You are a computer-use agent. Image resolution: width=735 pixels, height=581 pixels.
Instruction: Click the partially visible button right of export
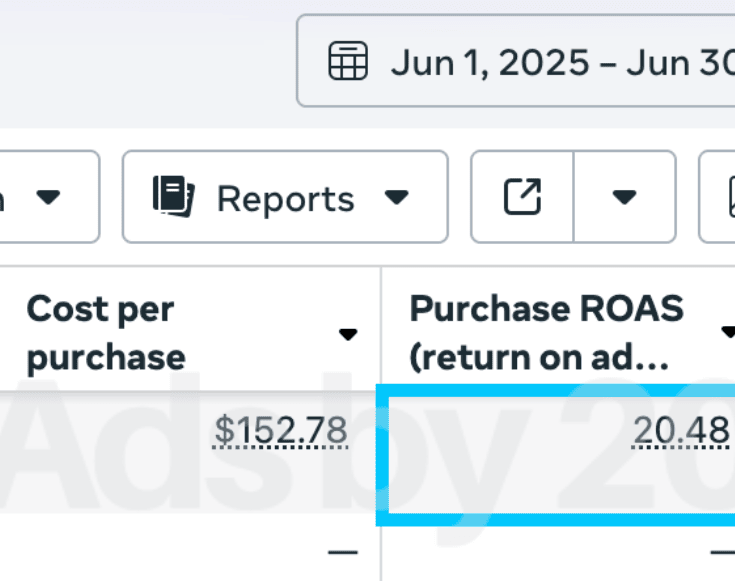(720, 197)
